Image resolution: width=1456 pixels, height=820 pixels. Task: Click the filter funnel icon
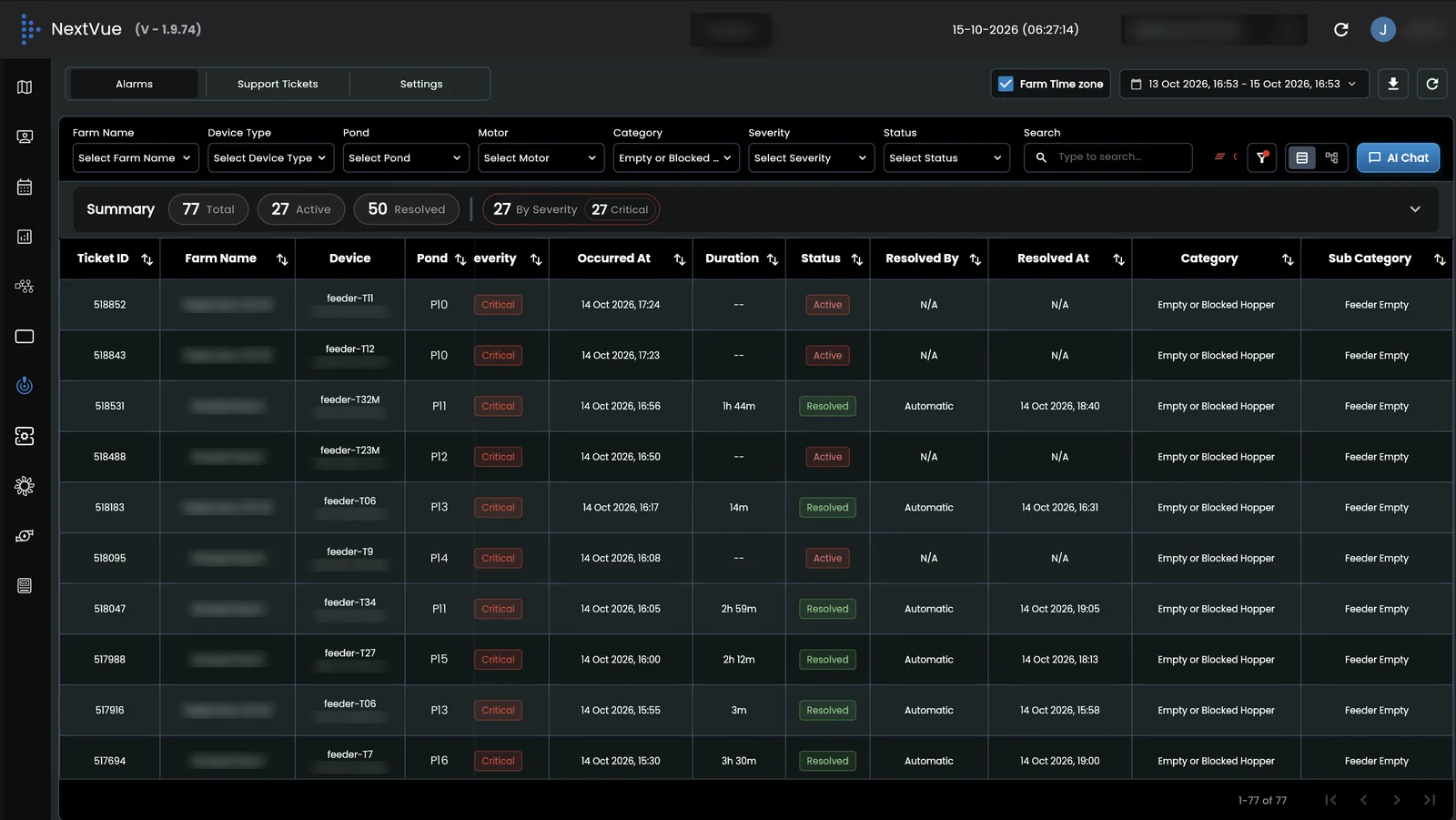point(1262,157)
